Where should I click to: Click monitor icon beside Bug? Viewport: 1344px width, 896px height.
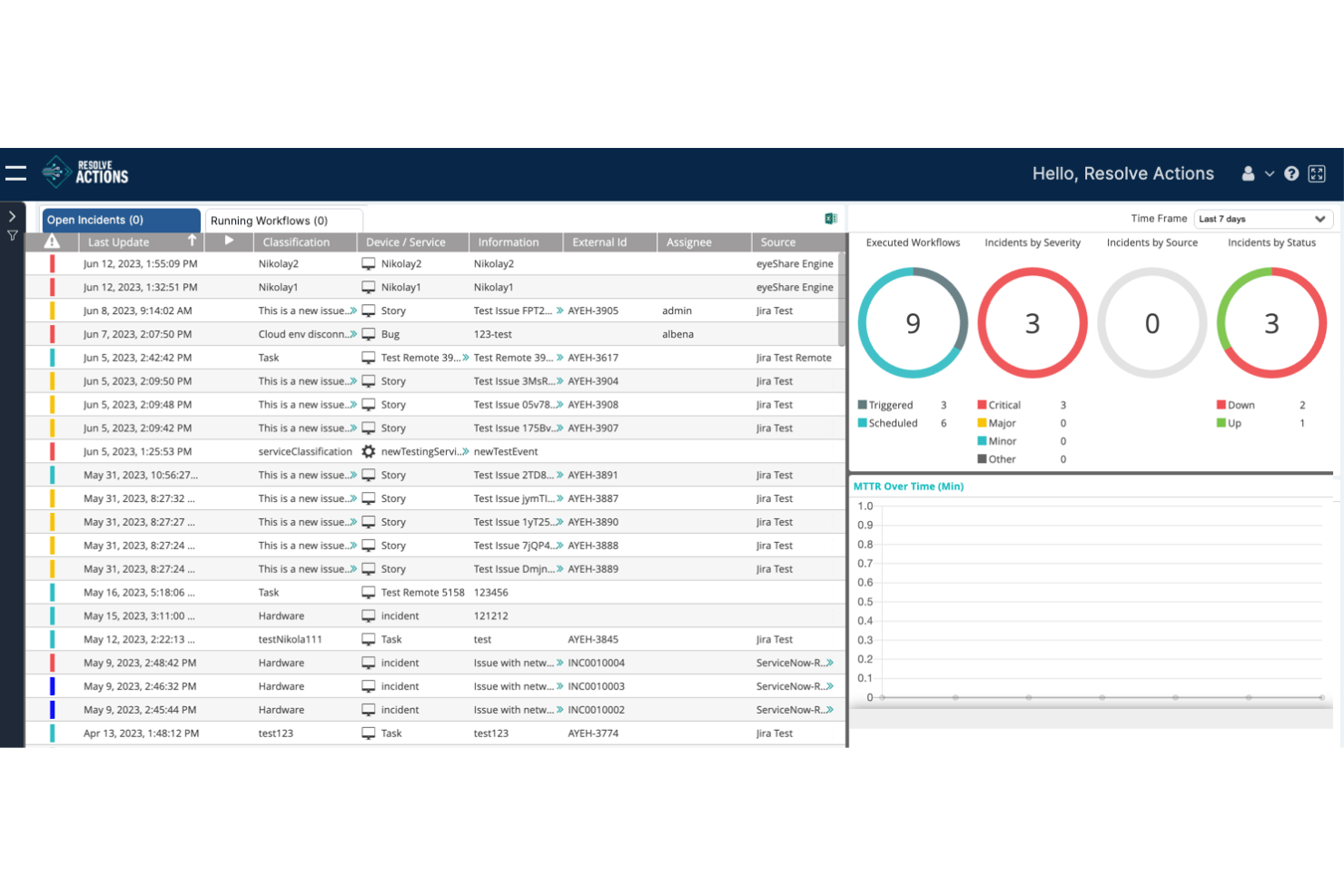[368, 334]
